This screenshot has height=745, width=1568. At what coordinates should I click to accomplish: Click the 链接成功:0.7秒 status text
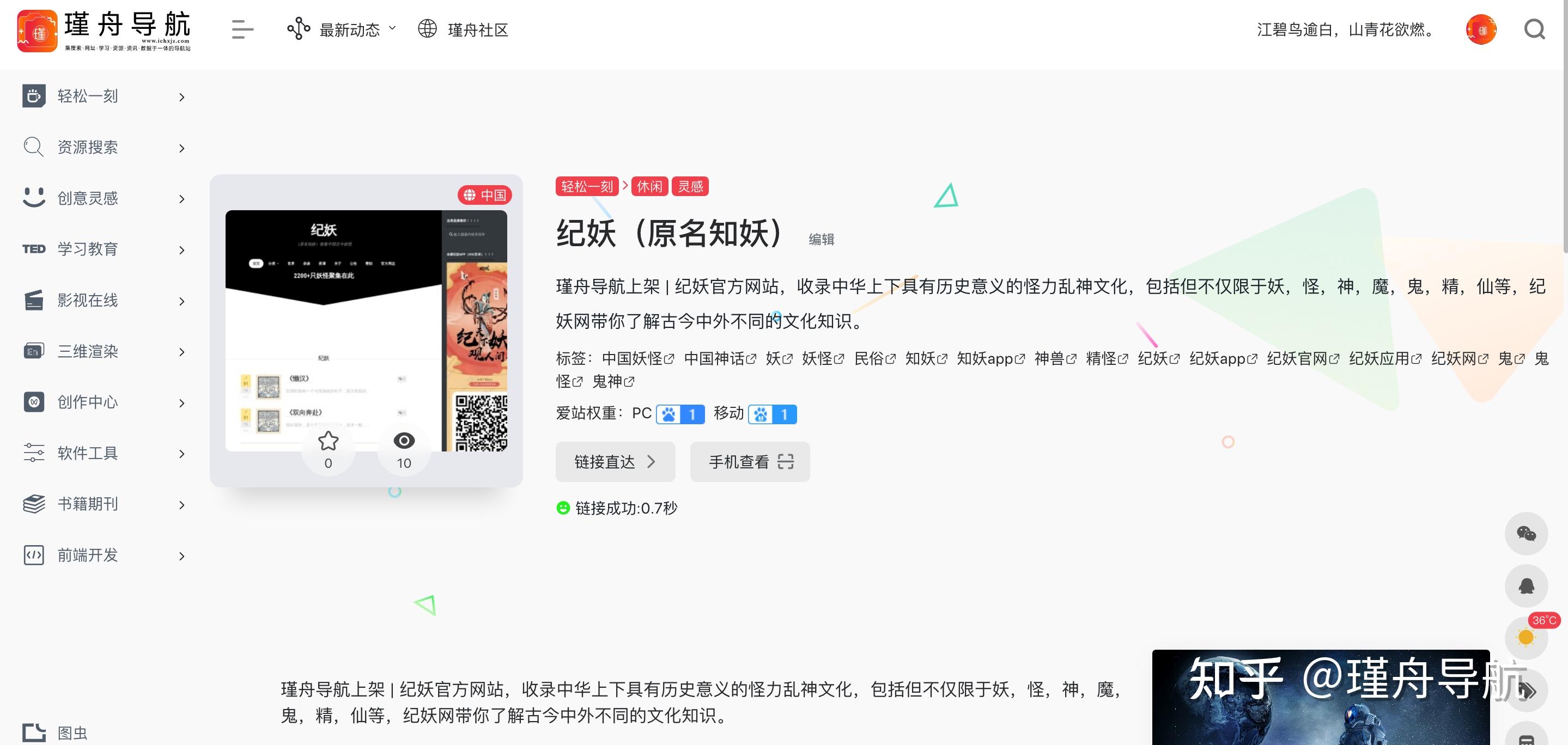pyautogui.click(x=627, y=508)
